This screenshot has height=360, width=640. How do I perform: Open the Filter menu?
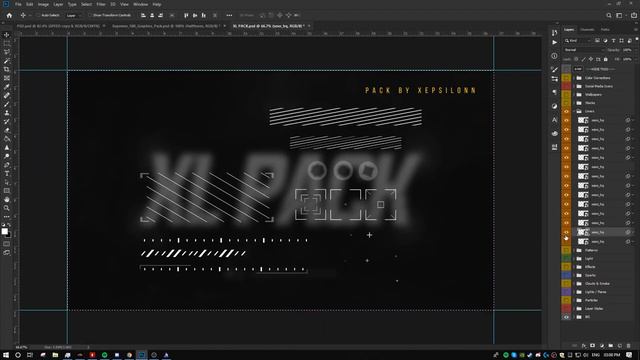click(101, 4)
